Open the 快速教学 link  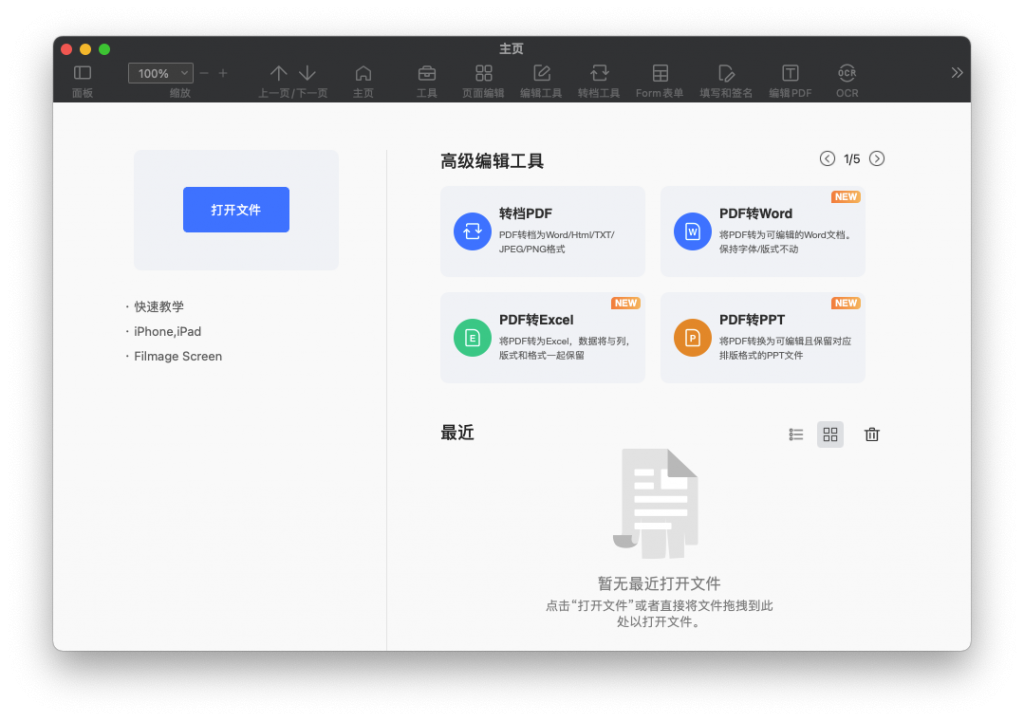(159, 306)
